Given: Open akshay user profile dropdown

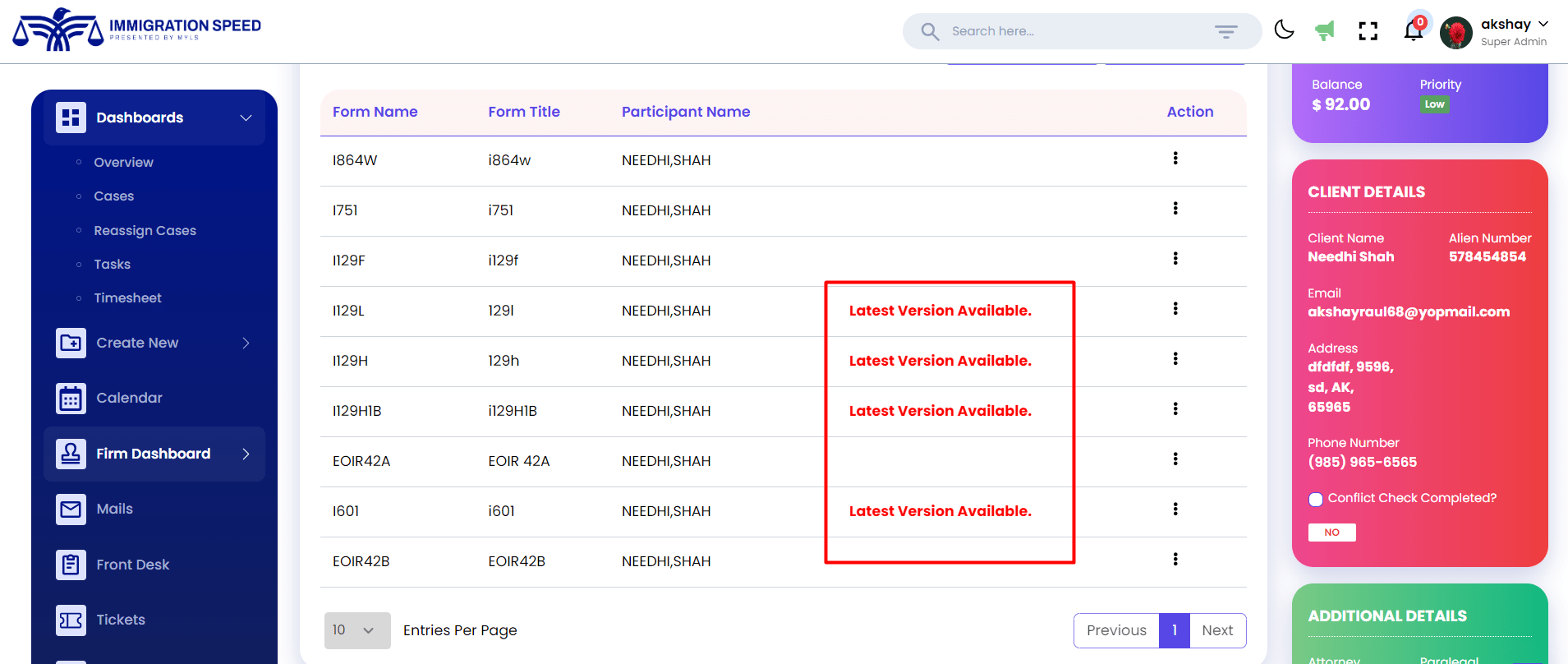Looking at the screenshot, I should (1515, 31).
